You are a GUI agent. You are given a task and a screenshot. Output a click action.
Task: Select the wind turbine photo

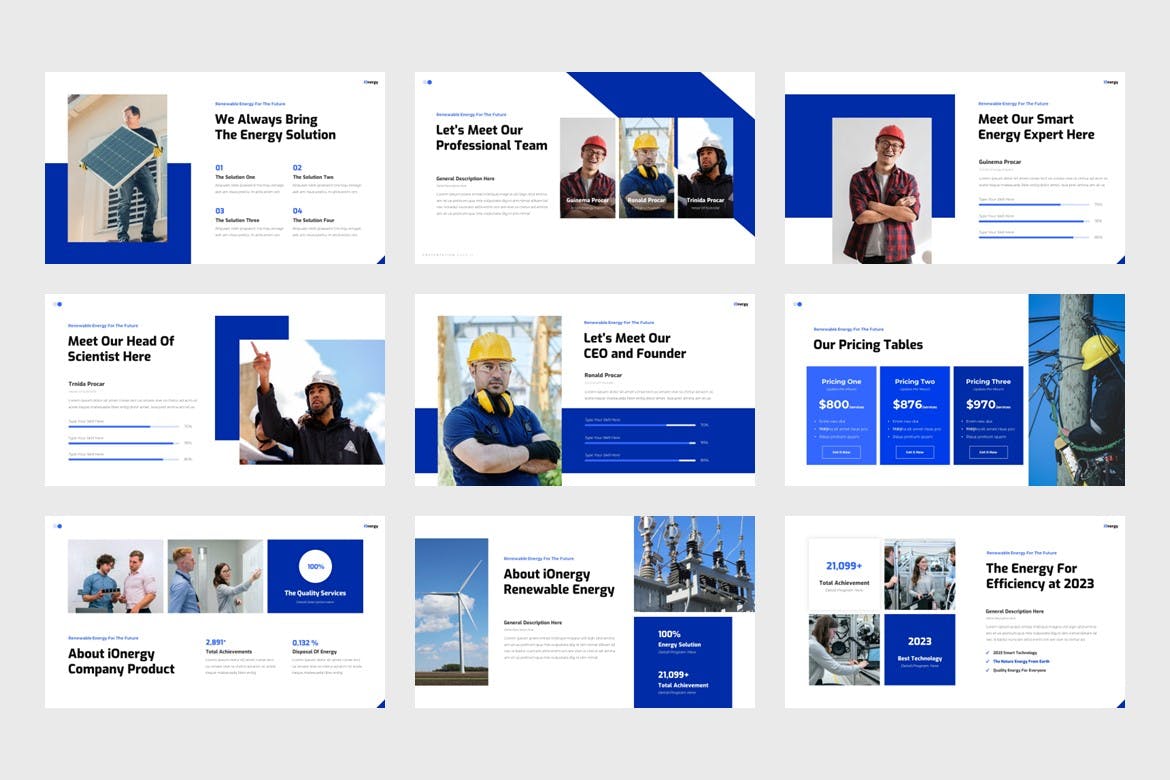click(451, 611)
